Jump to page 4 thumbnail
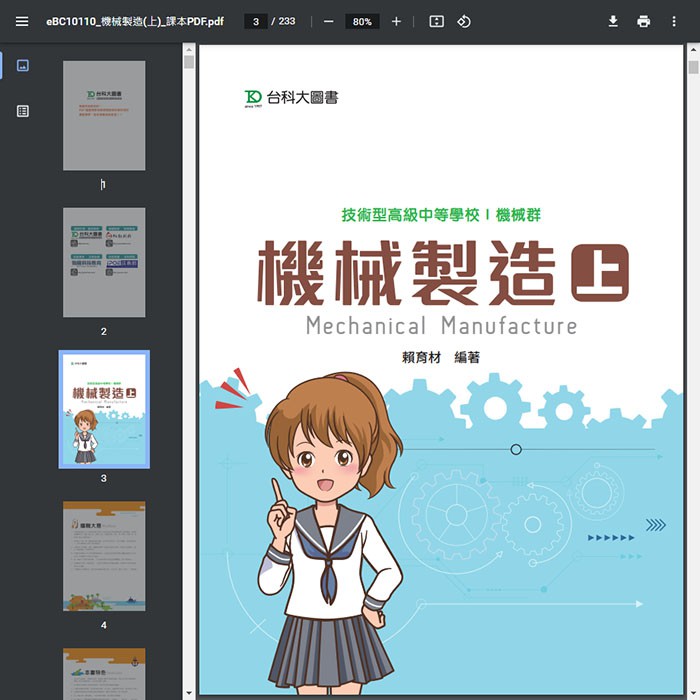700x700 pixels. [x=104, y=555]
